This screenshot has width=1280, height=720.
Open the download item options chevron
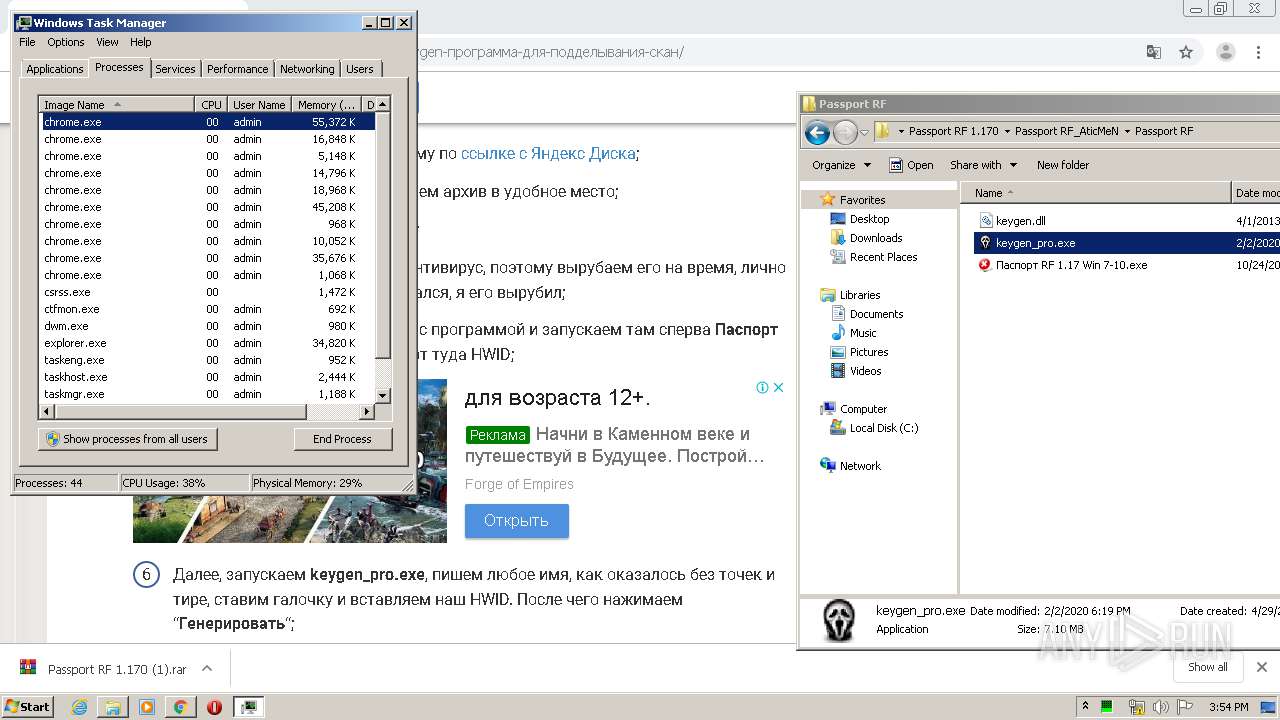click(207, 668)
